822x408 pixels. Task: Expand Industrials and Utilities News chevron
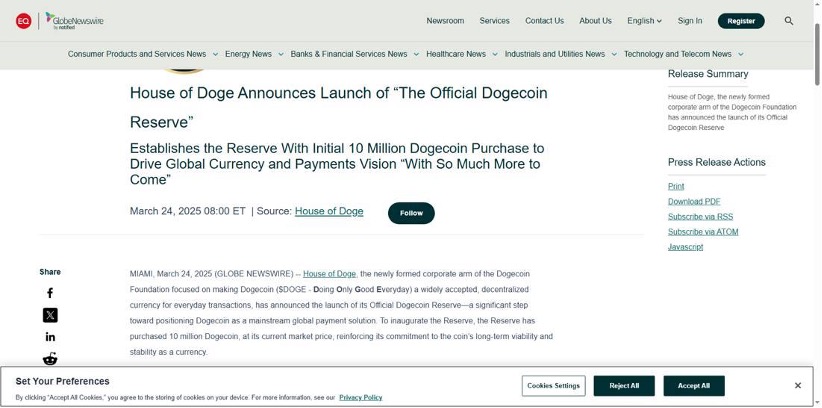click(x=614, y=54)
